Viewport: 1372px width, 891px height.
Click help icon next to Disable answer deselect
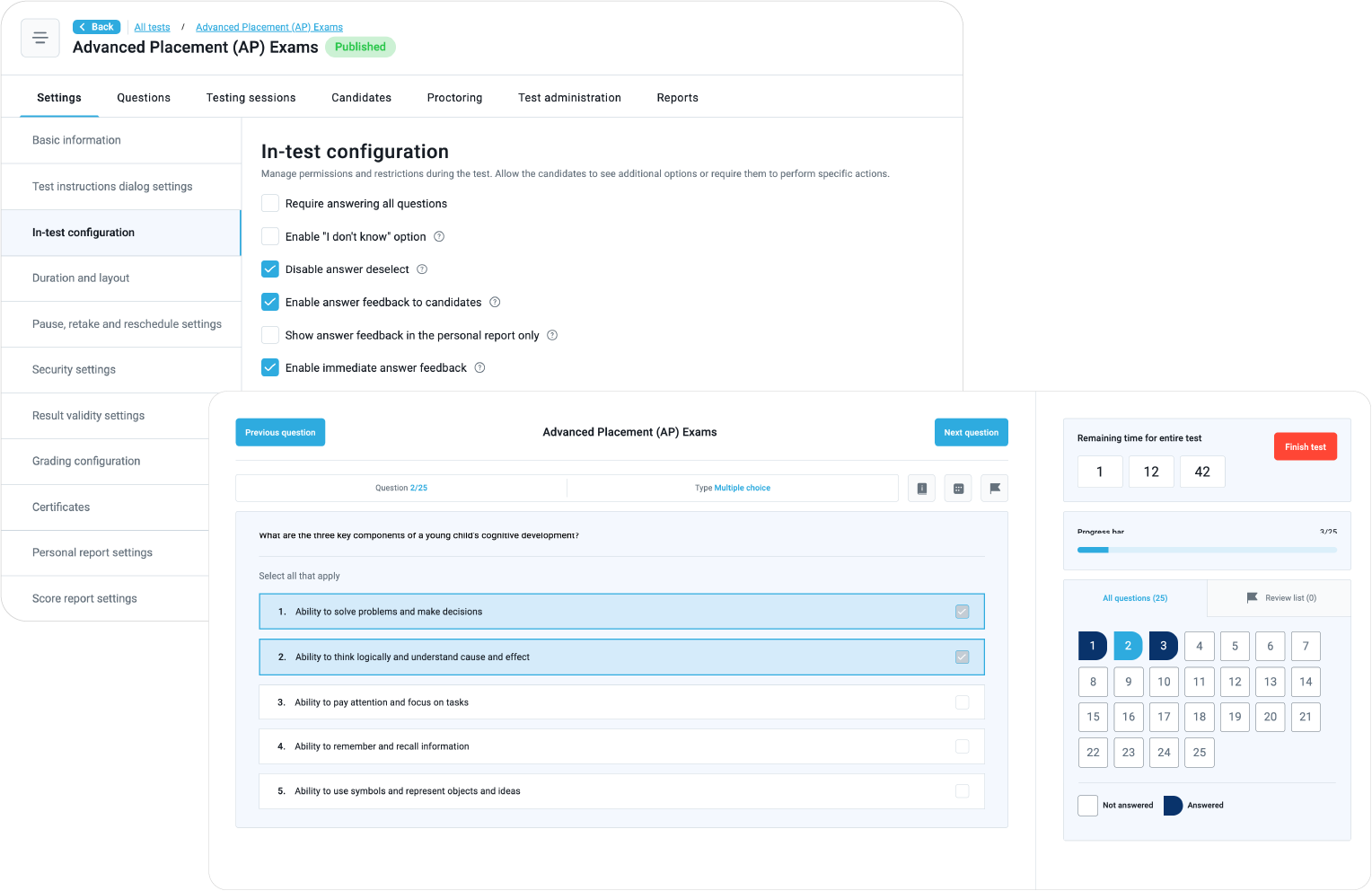422,269
